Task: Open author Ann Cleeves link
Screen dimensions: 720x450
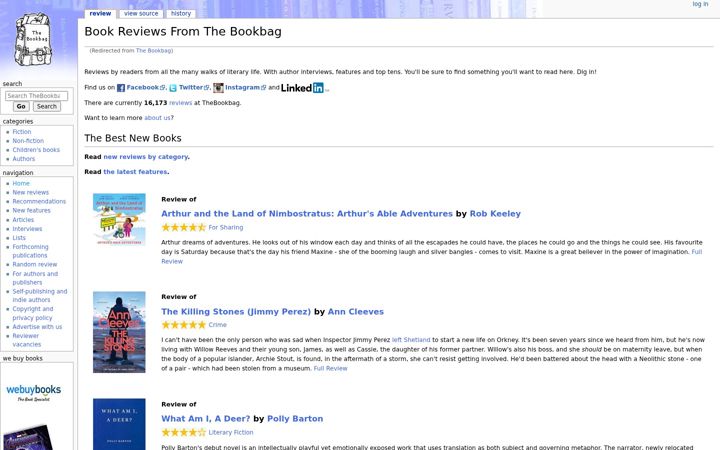Action: (356, 312)
